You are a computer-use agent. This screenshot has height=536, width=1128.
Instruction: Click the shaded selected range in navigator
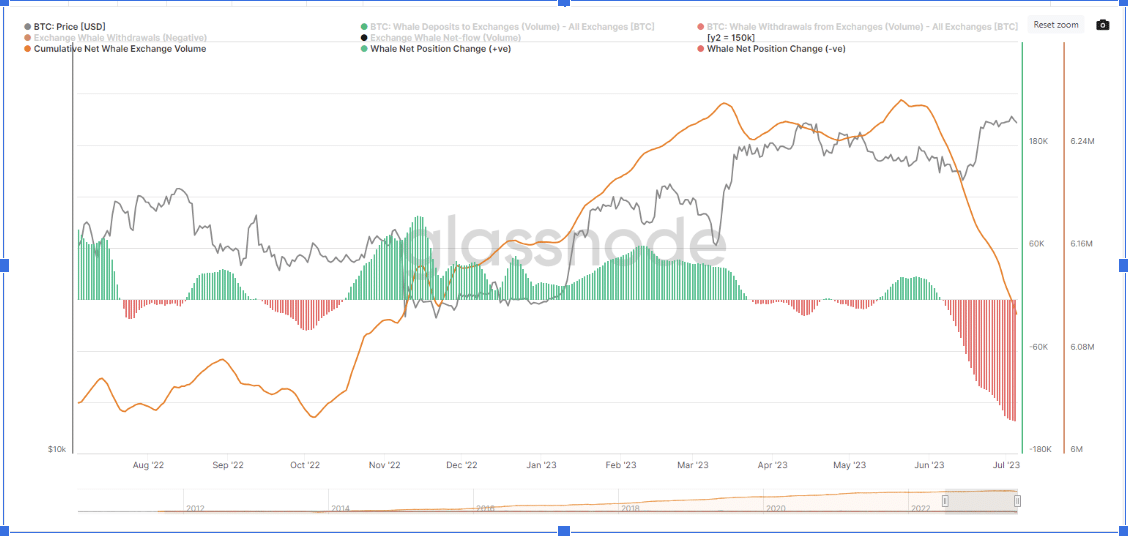[981, 501]
